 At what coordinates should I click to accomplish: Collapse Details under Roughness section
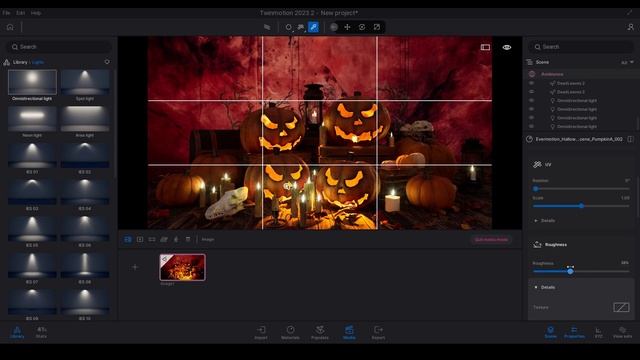545,287
